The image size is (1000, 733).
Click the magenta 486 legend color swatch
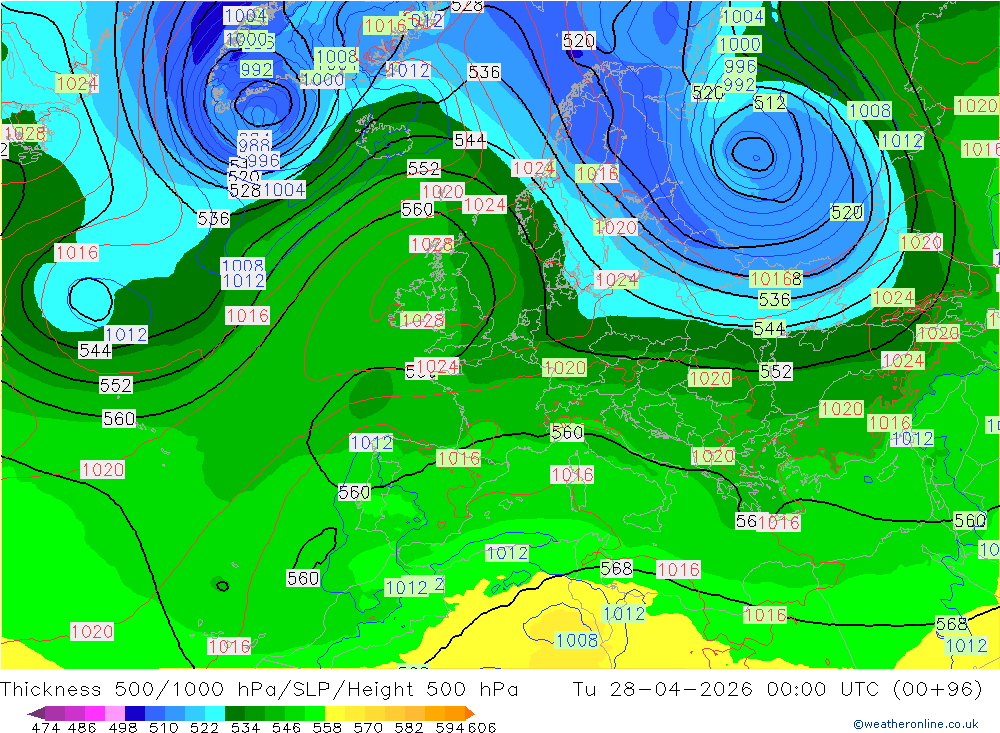[94, 713]
